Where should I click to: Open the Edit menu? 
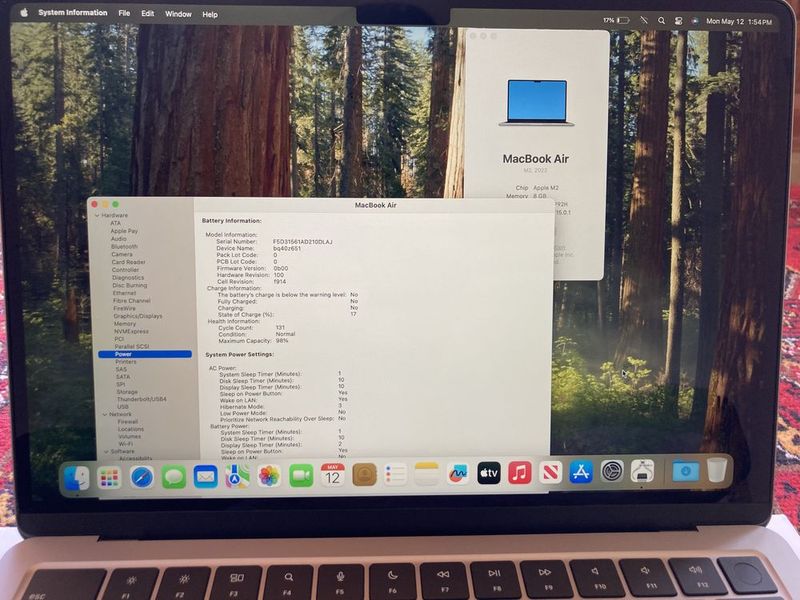[x=147, y=13]
